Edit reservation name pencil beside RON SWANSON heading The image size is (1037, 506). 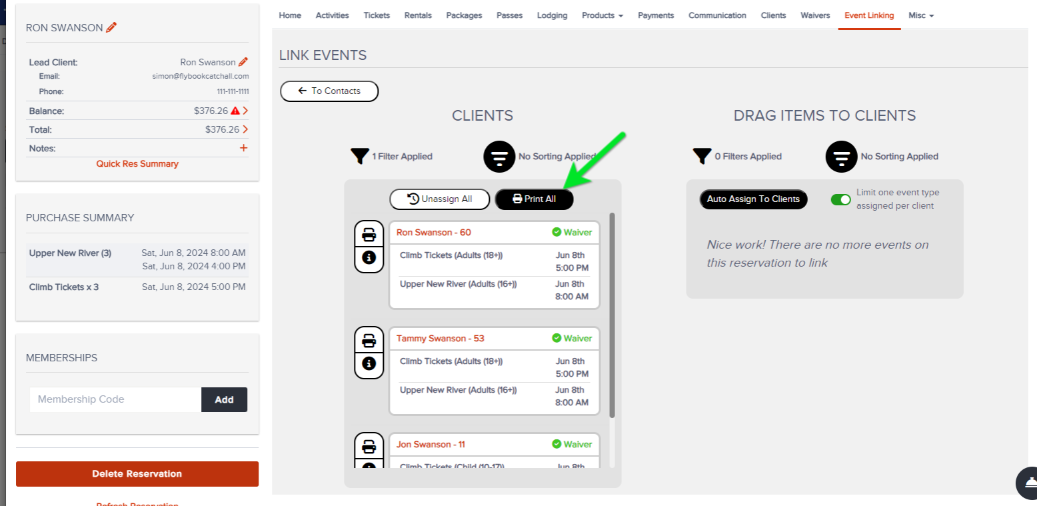point(112,28)
